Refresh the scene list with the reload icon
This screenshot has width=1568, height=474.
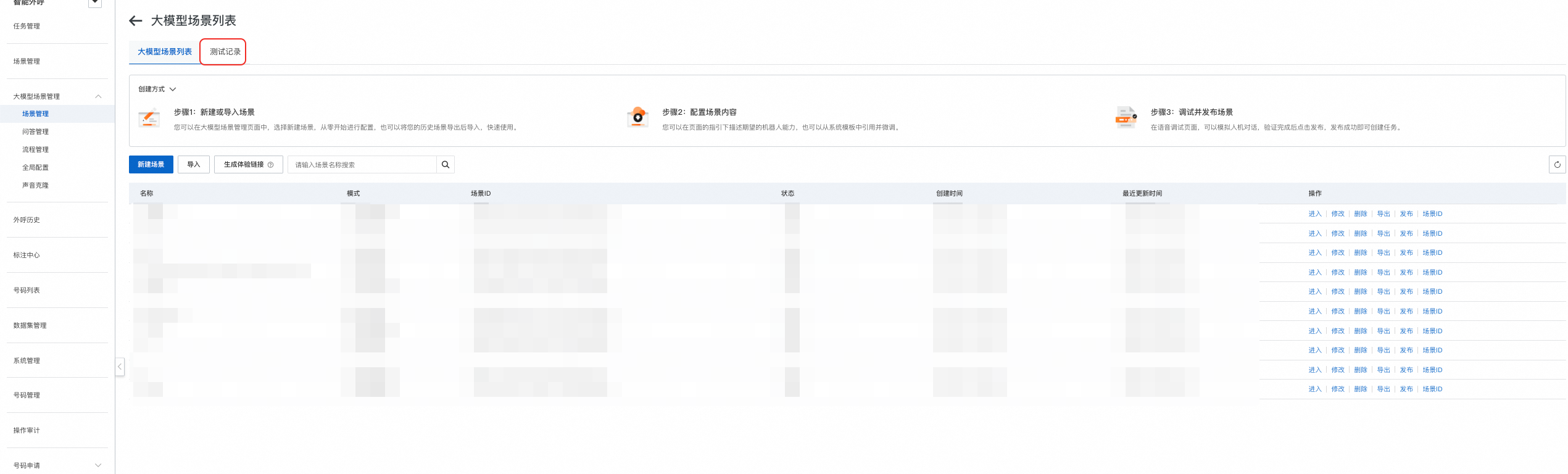click(1557, 165)
